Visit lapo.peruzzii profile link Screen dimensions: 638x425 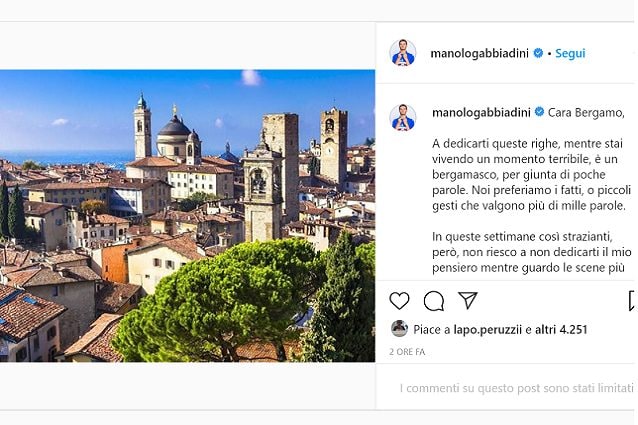tap(487, 329)
